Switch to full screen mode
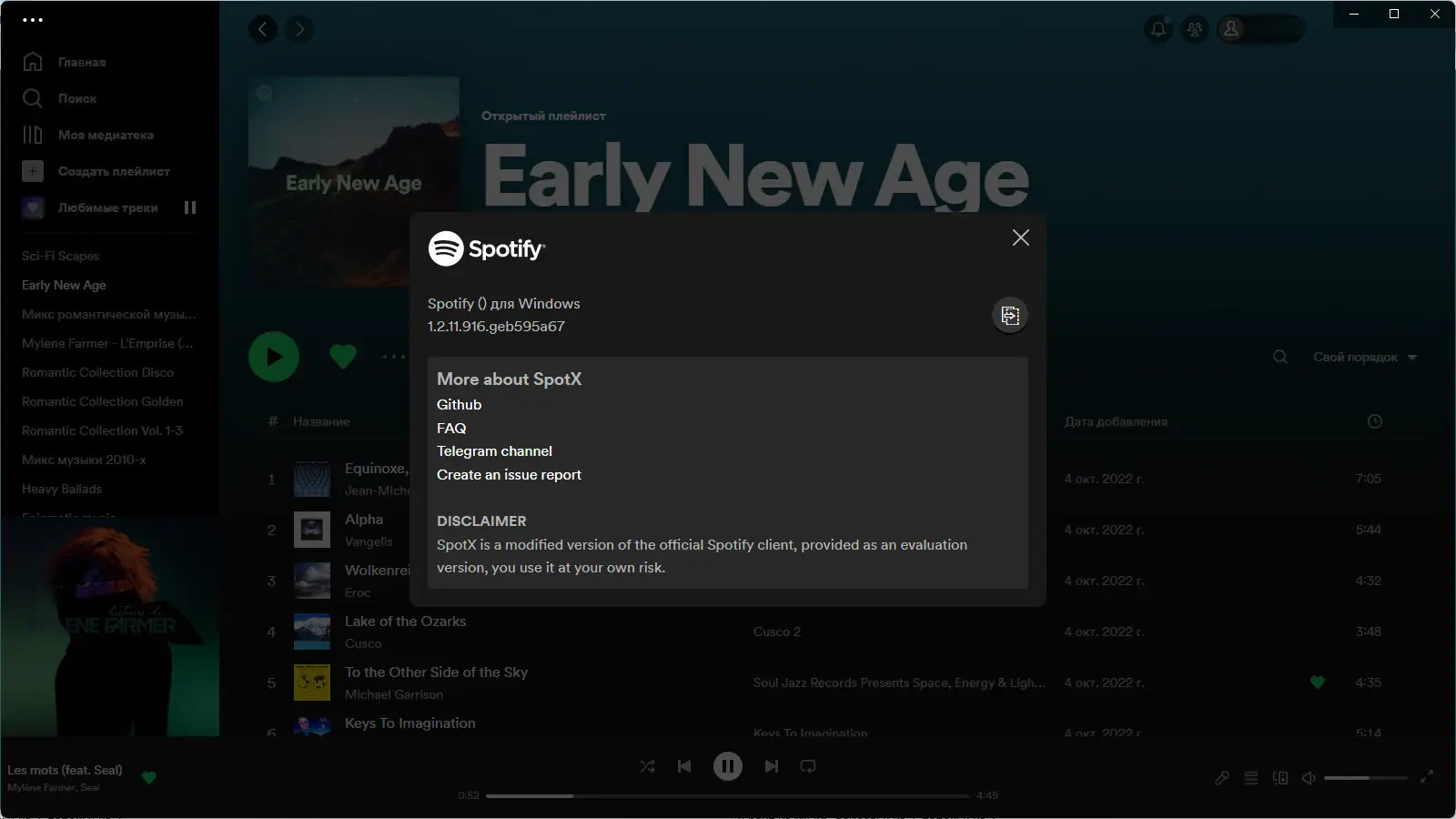This screenshot has width=1456, height=819. [x=1427, y=776]
